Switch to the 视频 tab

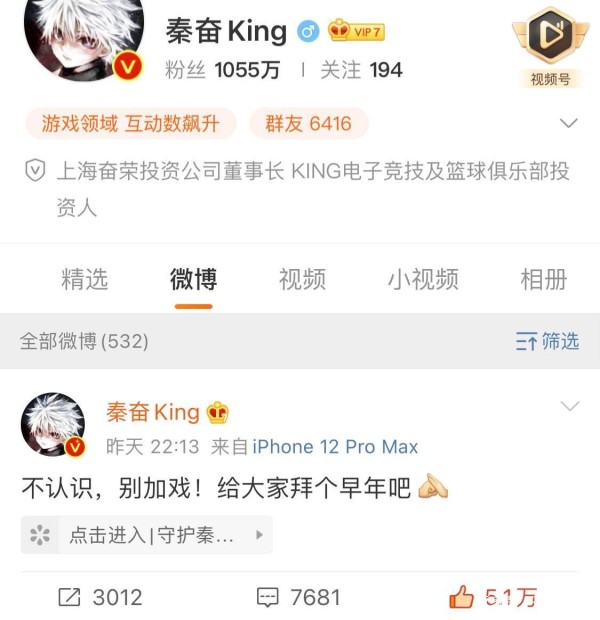(x=303, y=279)
